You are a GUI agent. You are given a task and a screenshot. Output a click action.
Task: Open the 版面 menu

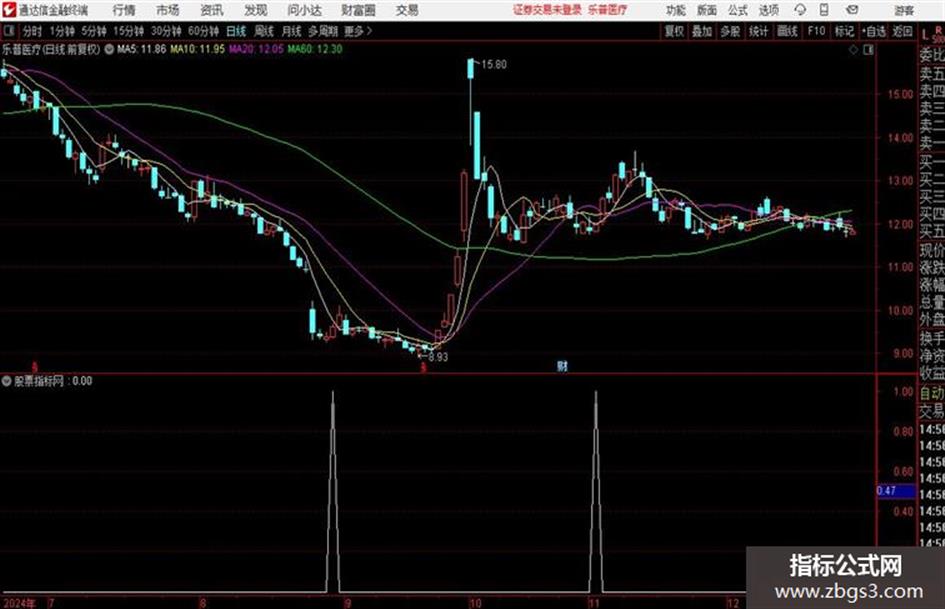point(707,10)
